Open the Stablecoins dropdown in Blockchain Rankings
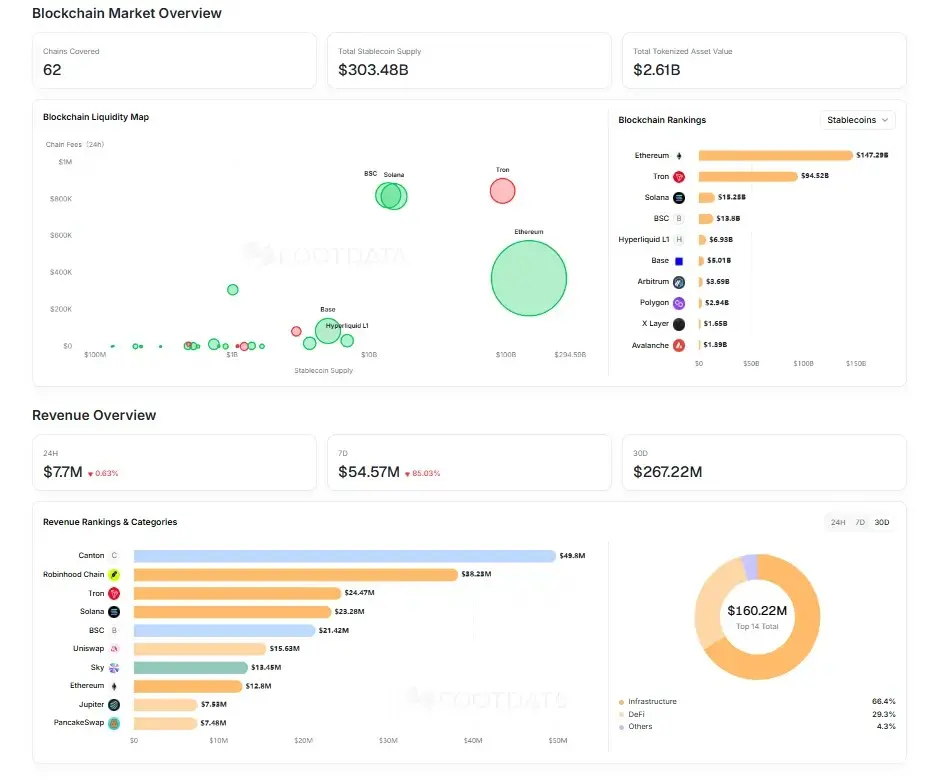 tap(857, 120)
